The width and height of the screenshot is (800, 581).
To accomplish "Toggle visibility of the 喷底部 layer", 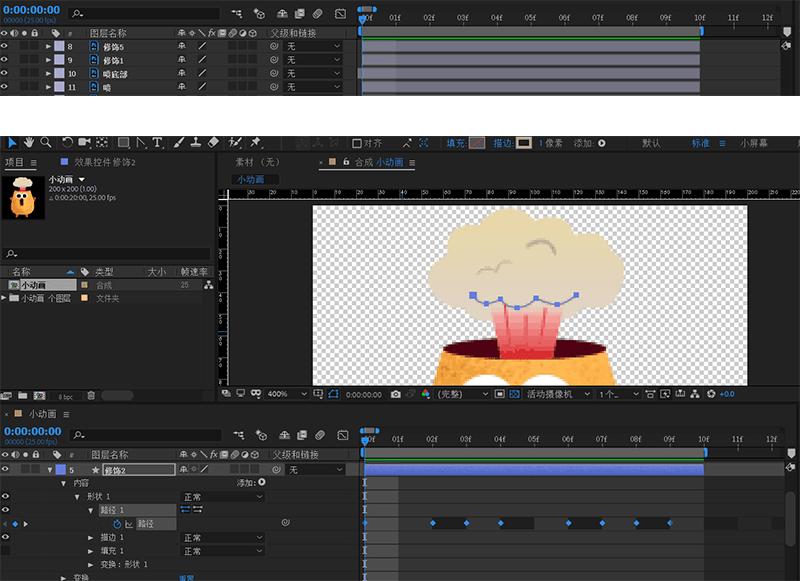I will coord(5,73).
